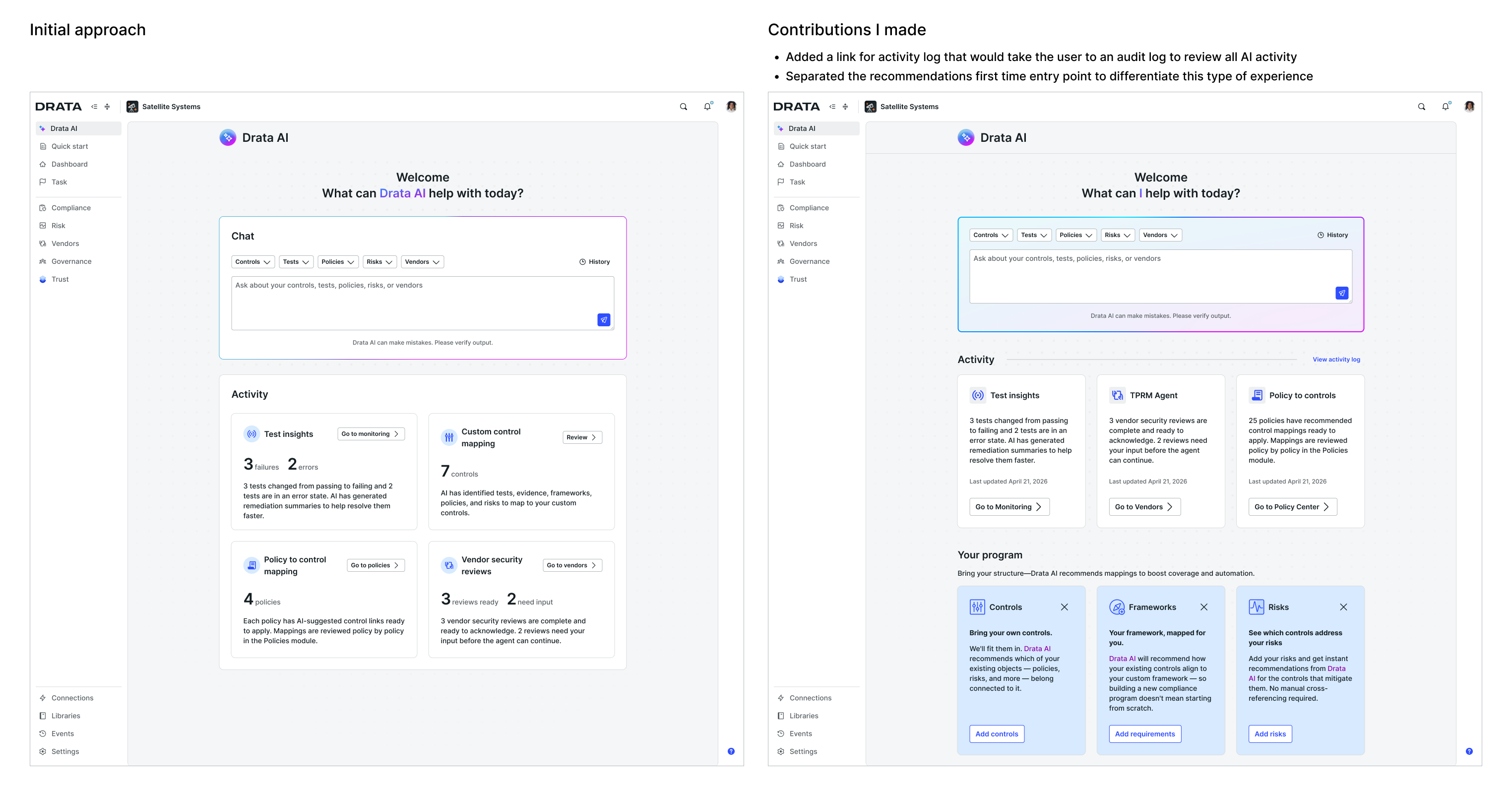The width and height of the screenshot is (1512, 786).
Task: Click the search icon in right mockup header
Action: 1422,107
